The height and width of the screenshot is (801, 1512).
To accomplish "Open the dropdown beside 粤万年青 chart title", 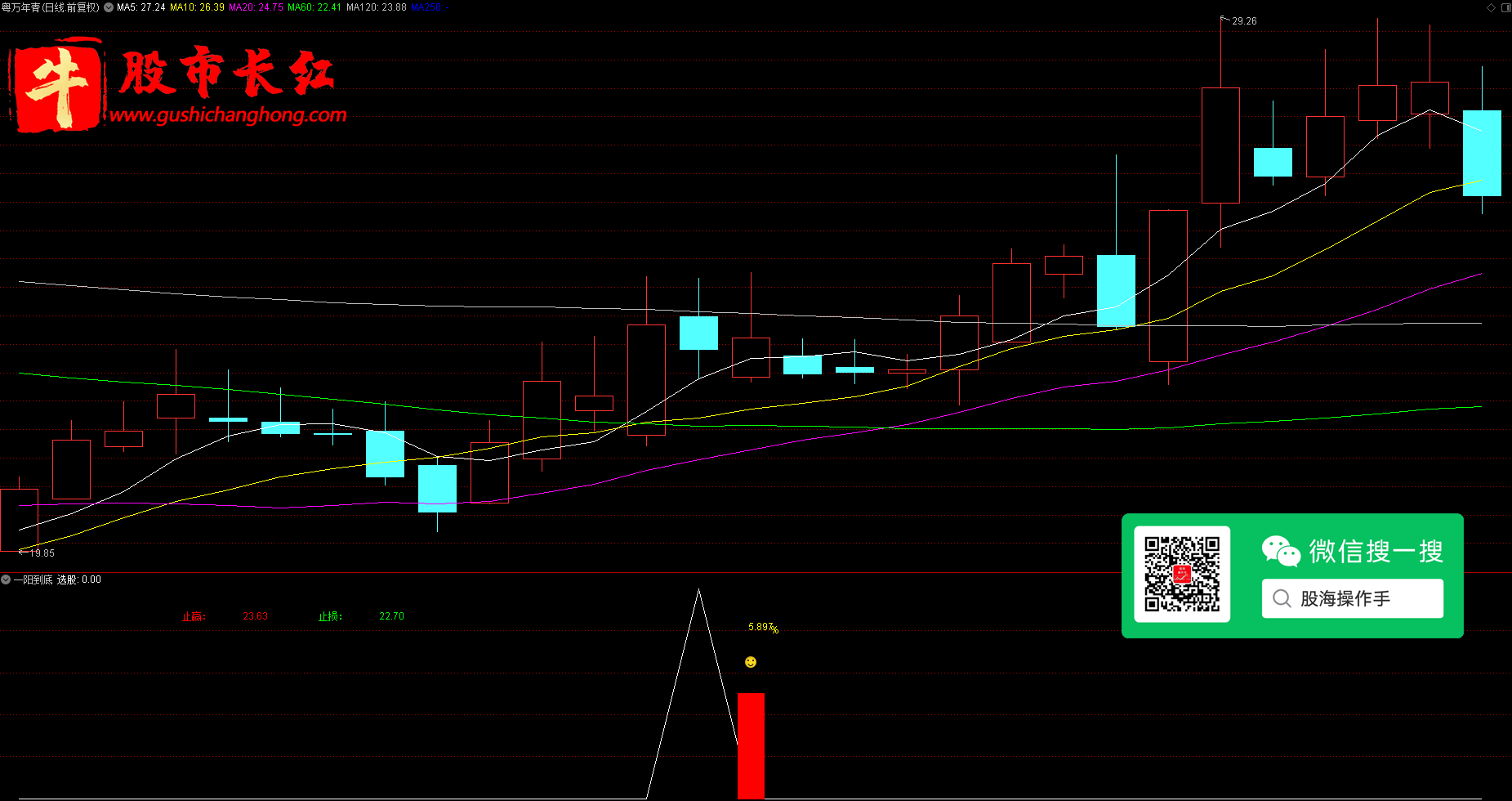I will 109,7.
